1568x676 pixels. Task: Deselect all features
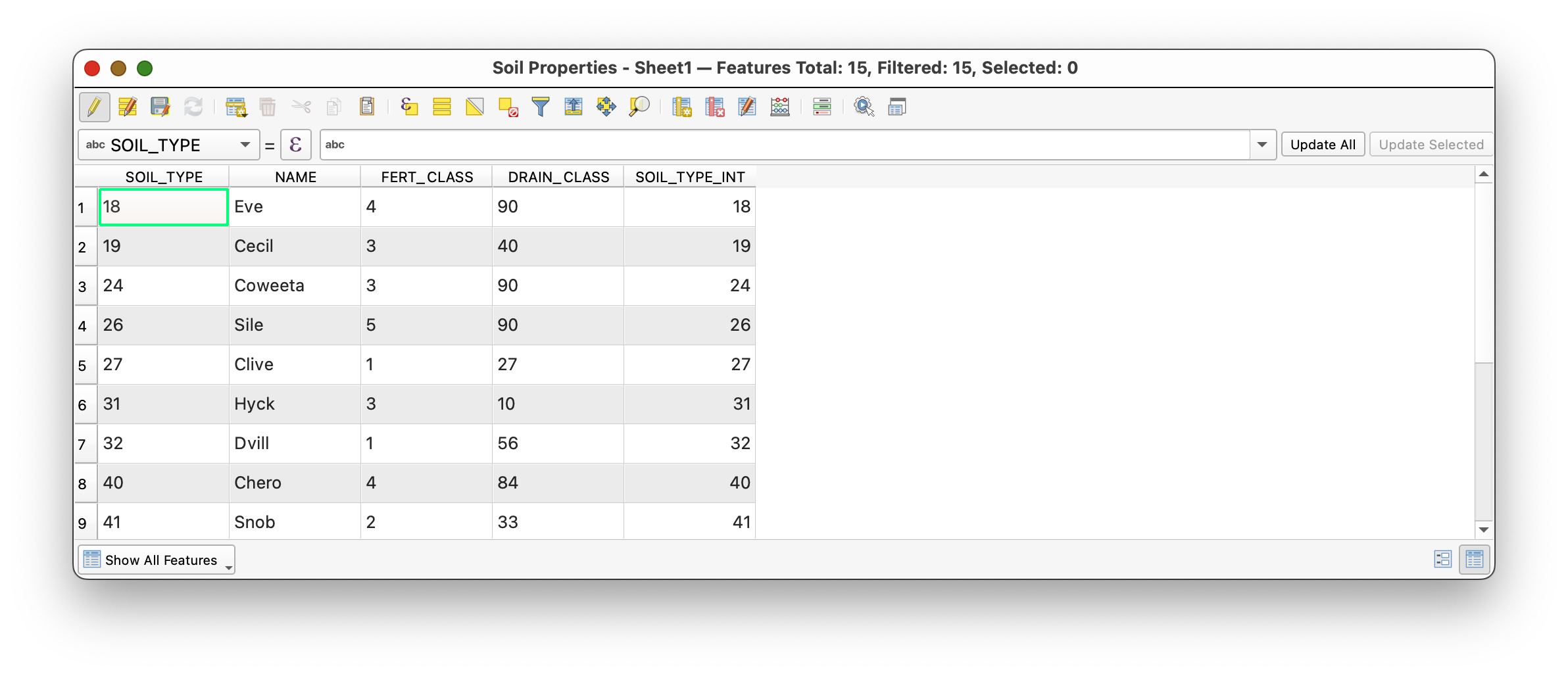[x=508, y=107]
